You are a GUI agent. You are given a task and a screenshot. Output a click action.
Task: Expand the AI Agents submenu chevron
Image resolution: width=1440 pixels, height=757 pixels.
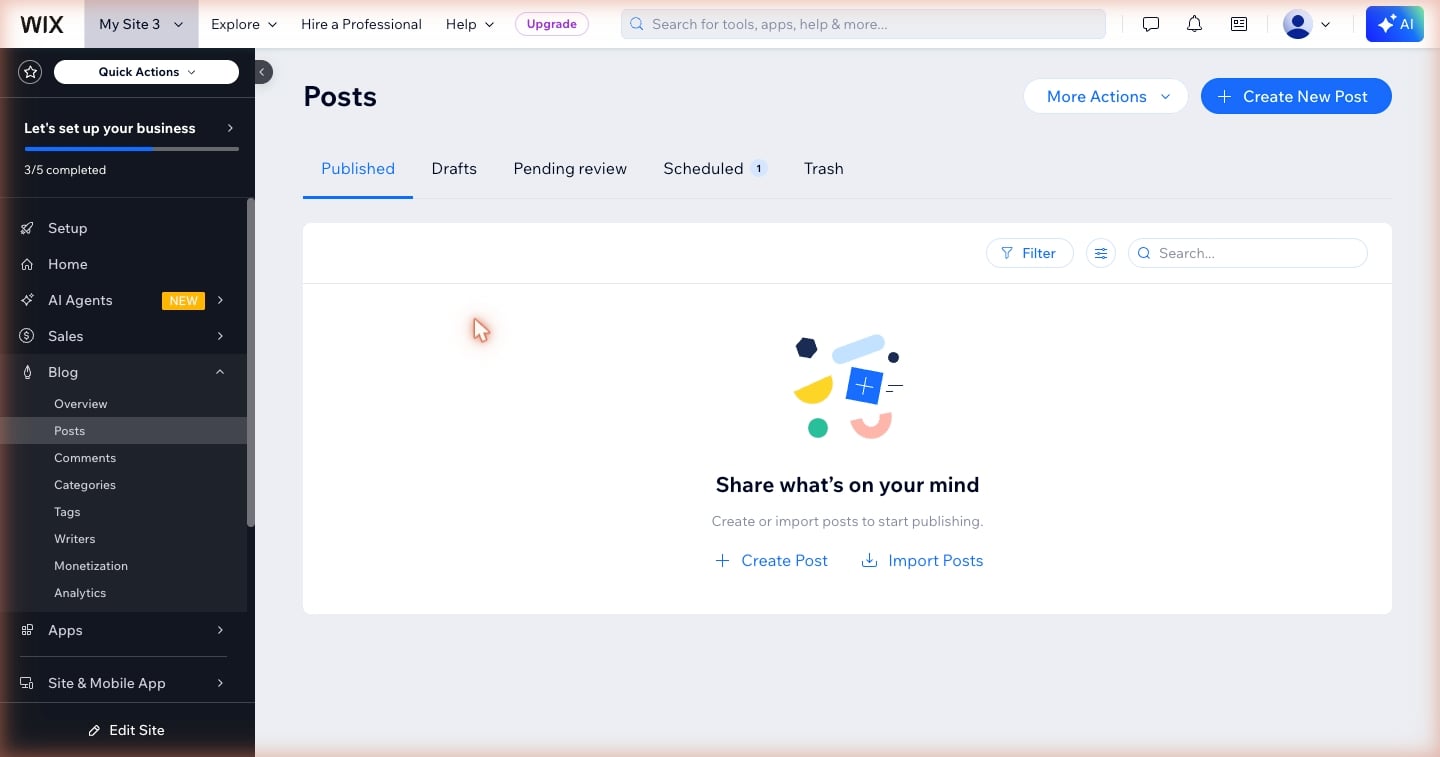(x=220, y=300)
